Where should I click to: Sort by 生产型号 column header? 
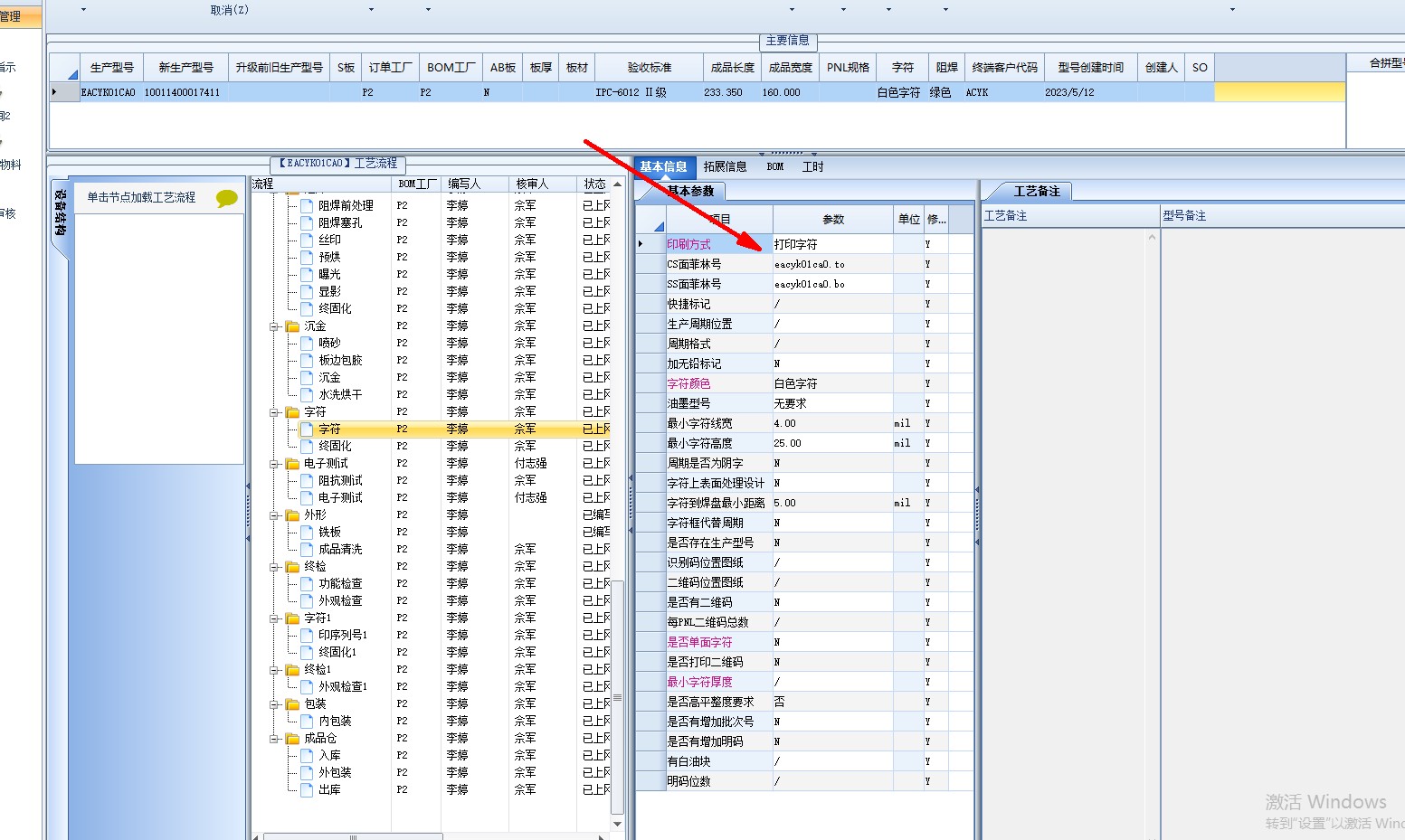(x=112, y=68)
